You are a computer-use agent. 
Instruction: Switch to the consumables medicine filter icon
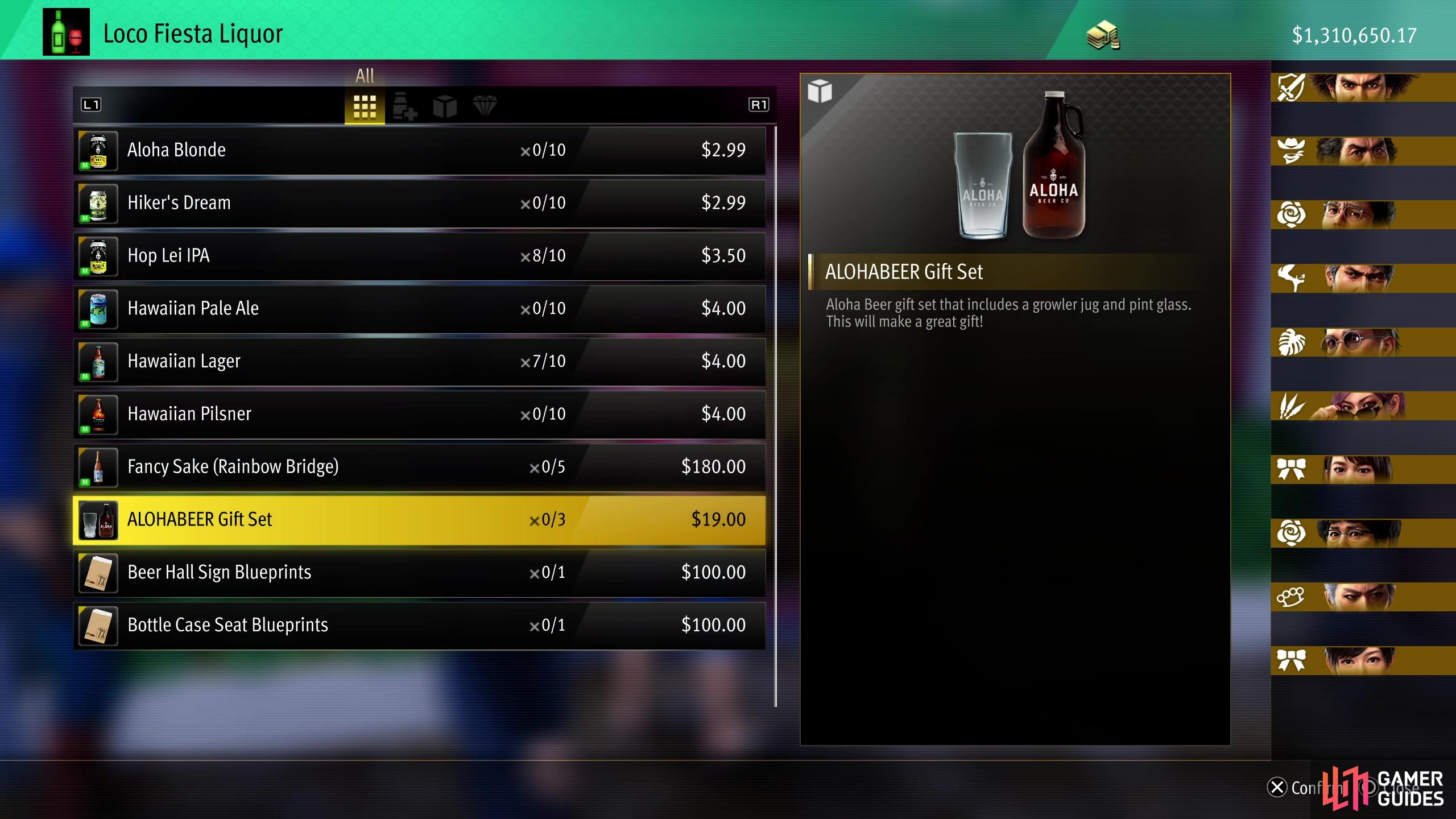click(404, 106)
